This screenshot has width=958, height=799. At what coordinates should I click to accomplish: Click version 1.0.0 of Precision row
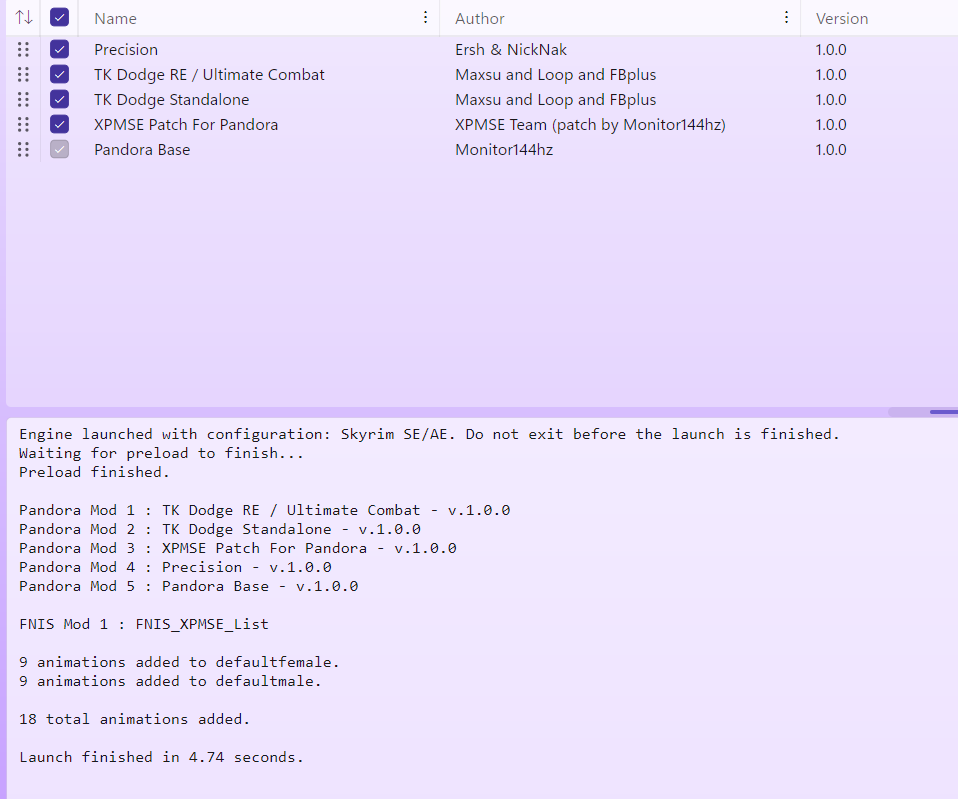(x=831, y=49)
